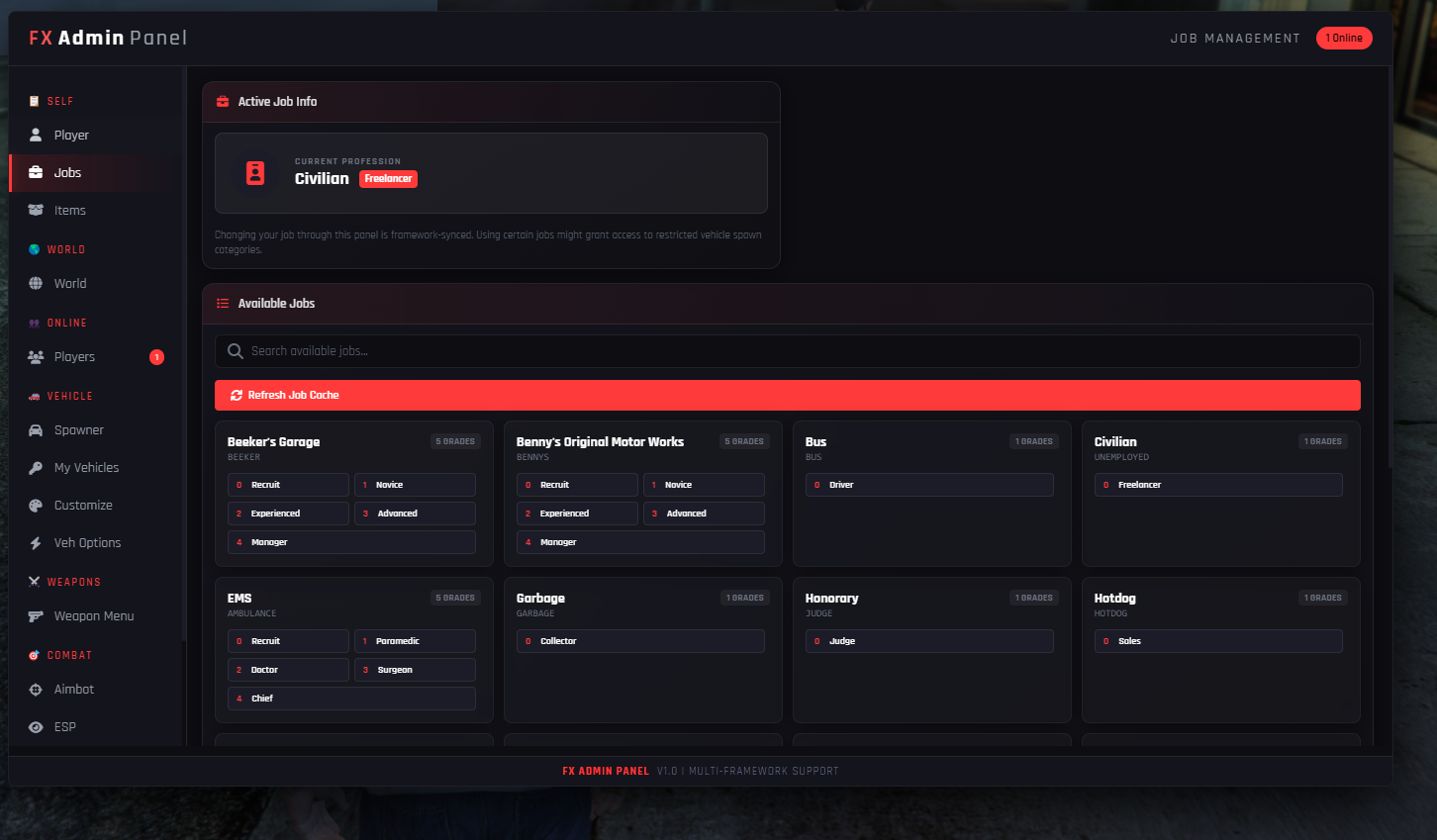1437x840 pixels.
Task: Select EMS Doctor grade
Action: [x=288, y=670]
